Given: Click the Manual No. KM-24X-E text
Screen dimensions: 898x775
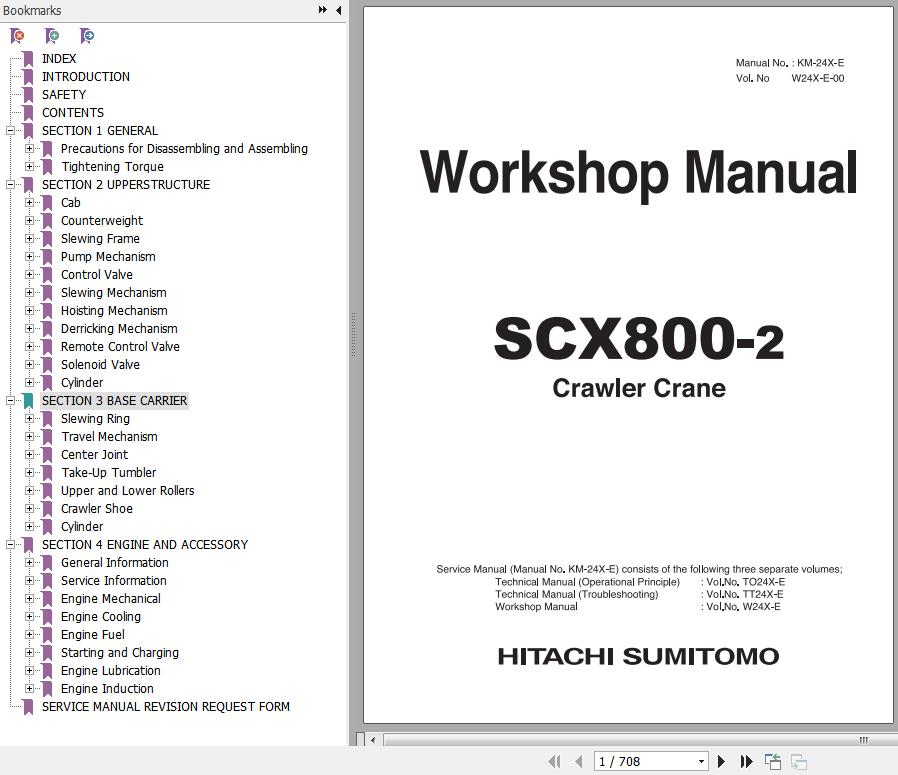Looking at the screenshot, I should pyautogui.click(x=790, y=63).
